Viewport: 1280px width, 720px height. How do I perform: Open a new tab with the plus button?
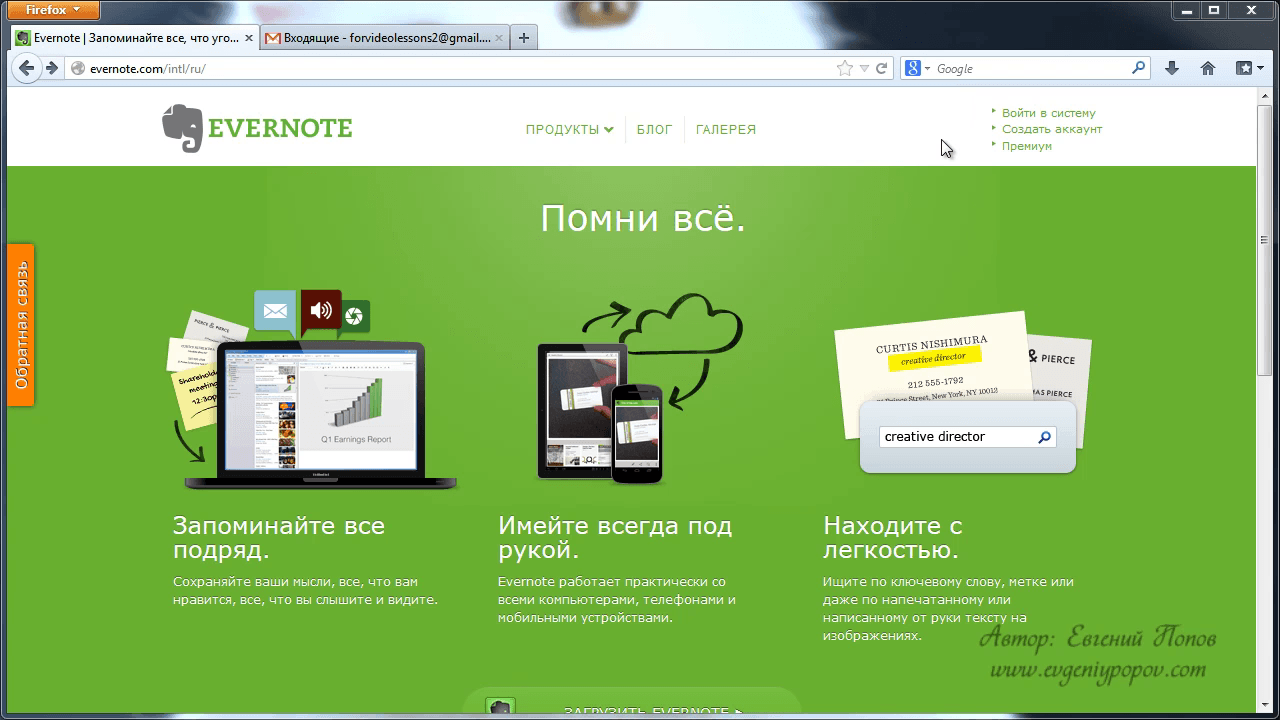click(524, 38)
